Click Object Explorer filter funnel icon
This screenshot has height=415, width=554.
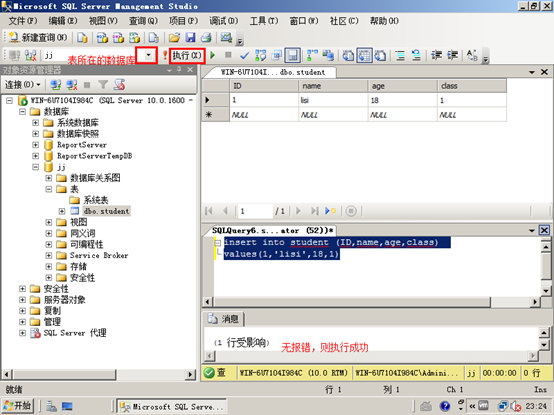click(103, 85)
